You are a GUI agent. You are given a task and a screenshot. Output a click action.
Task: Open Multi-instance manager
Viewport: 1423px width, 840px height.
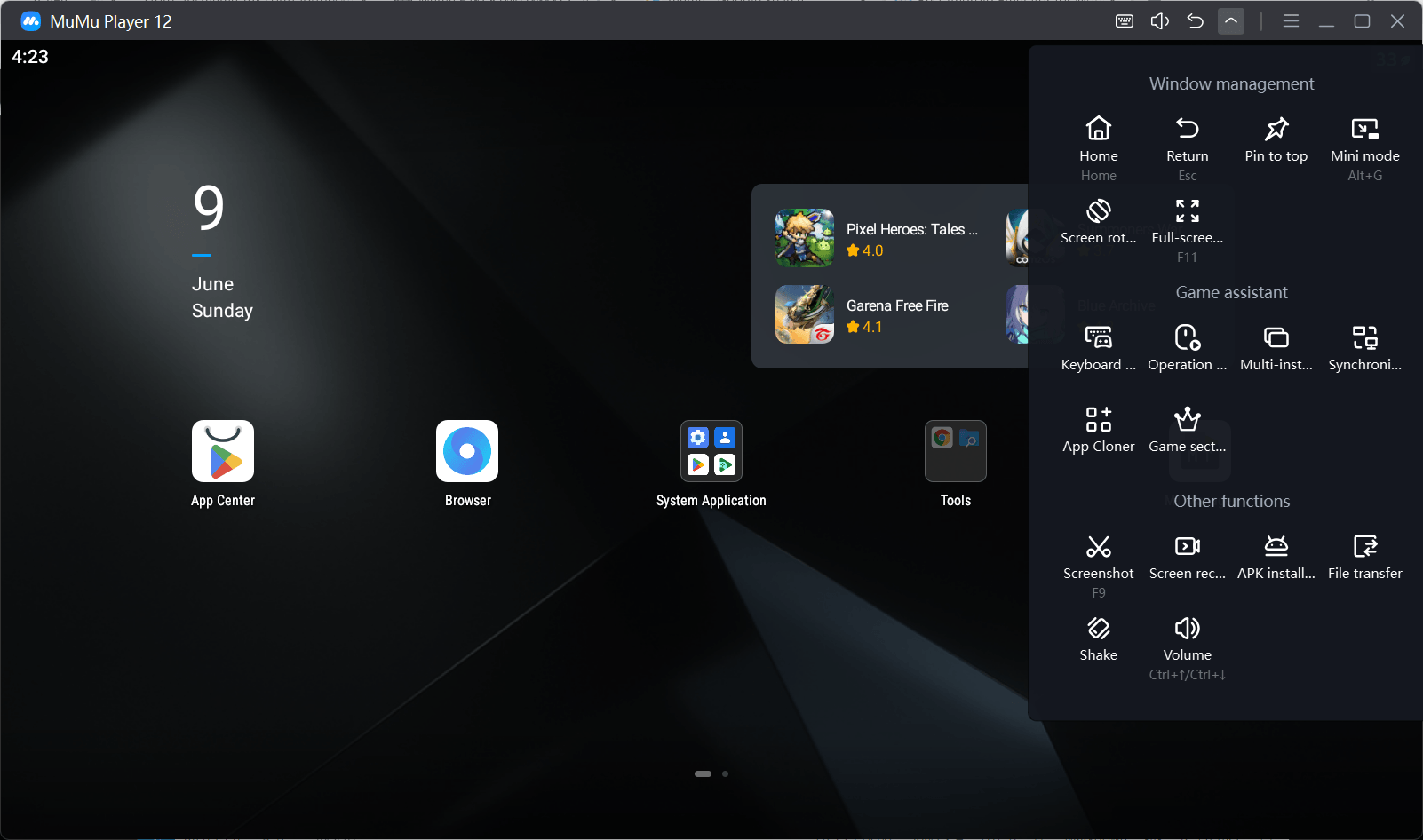coord(1276,338)
